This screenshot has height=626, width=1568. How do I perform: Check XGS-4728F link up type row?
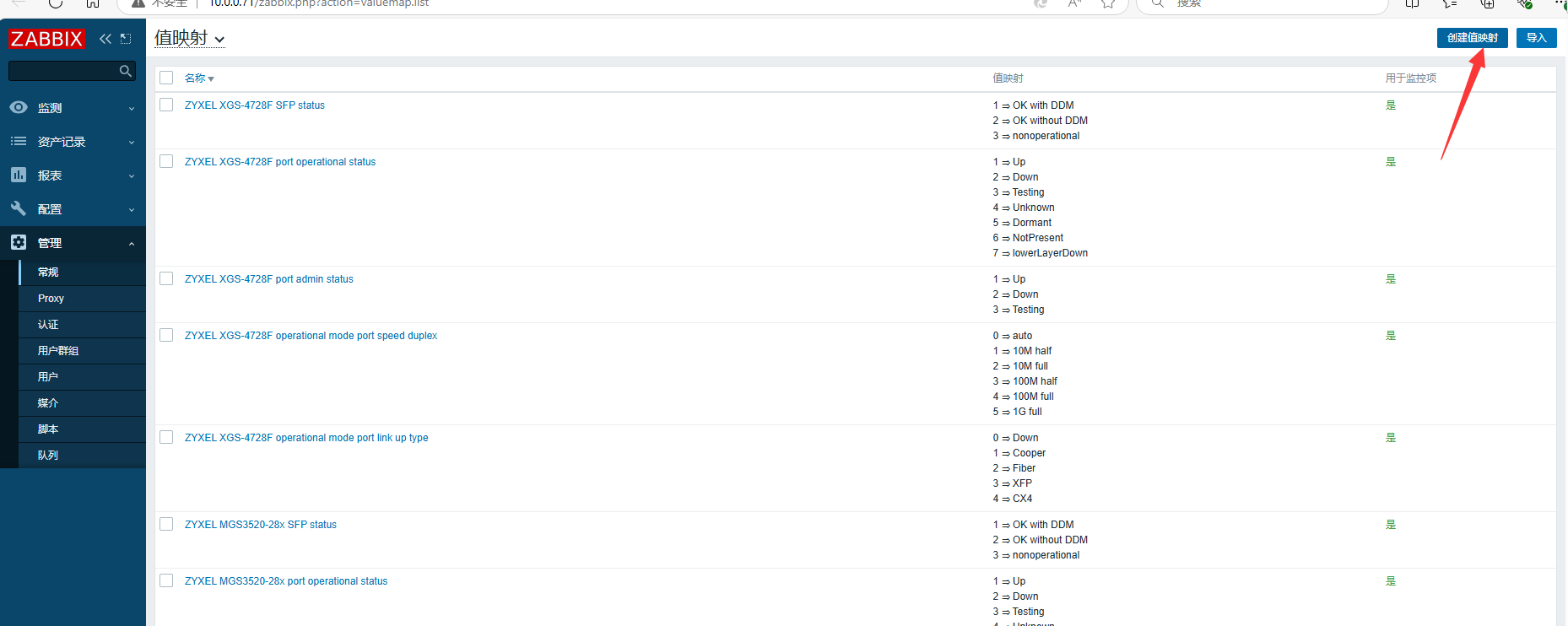tap(166, 437)
